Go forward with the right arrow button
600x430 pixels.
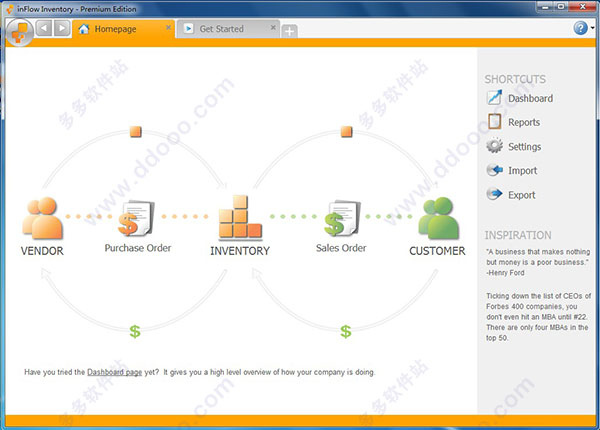pos(62,28)
